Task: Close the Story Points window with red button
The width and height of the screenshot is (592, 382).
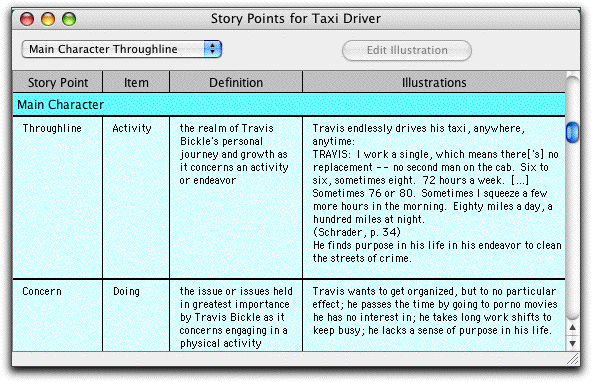Action: click(x=27, y=18)
